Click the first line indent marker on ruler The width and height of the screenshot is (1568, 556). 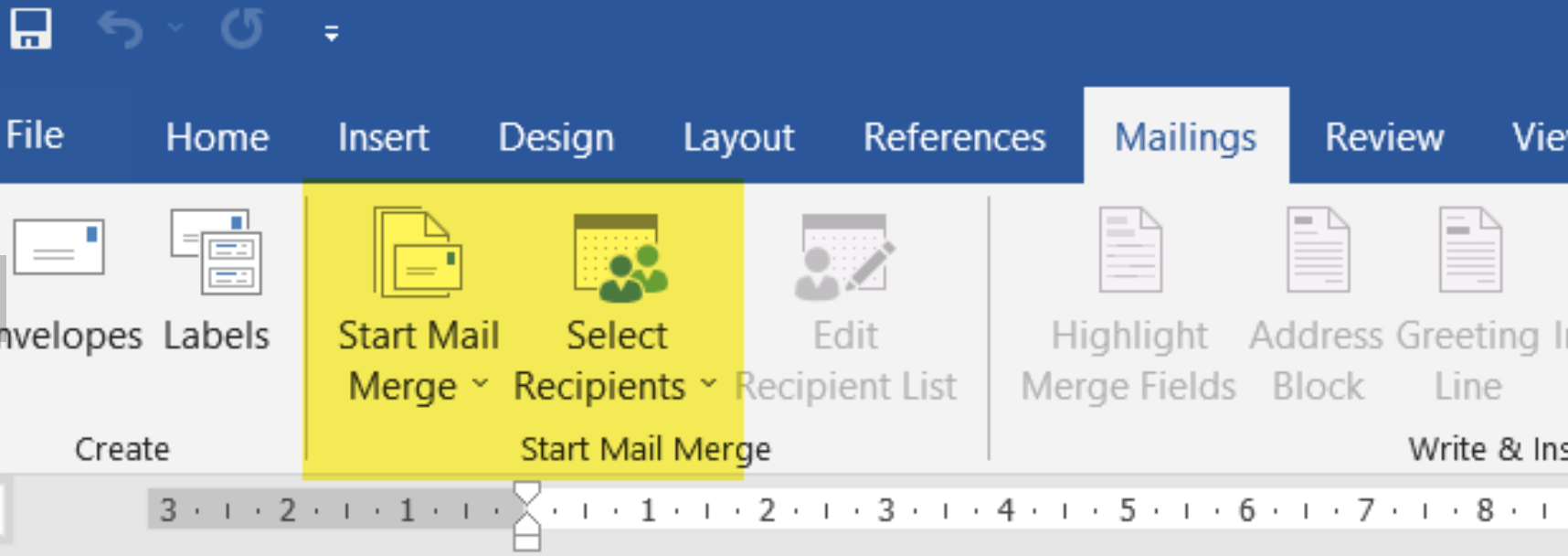(x=527, y=494)
